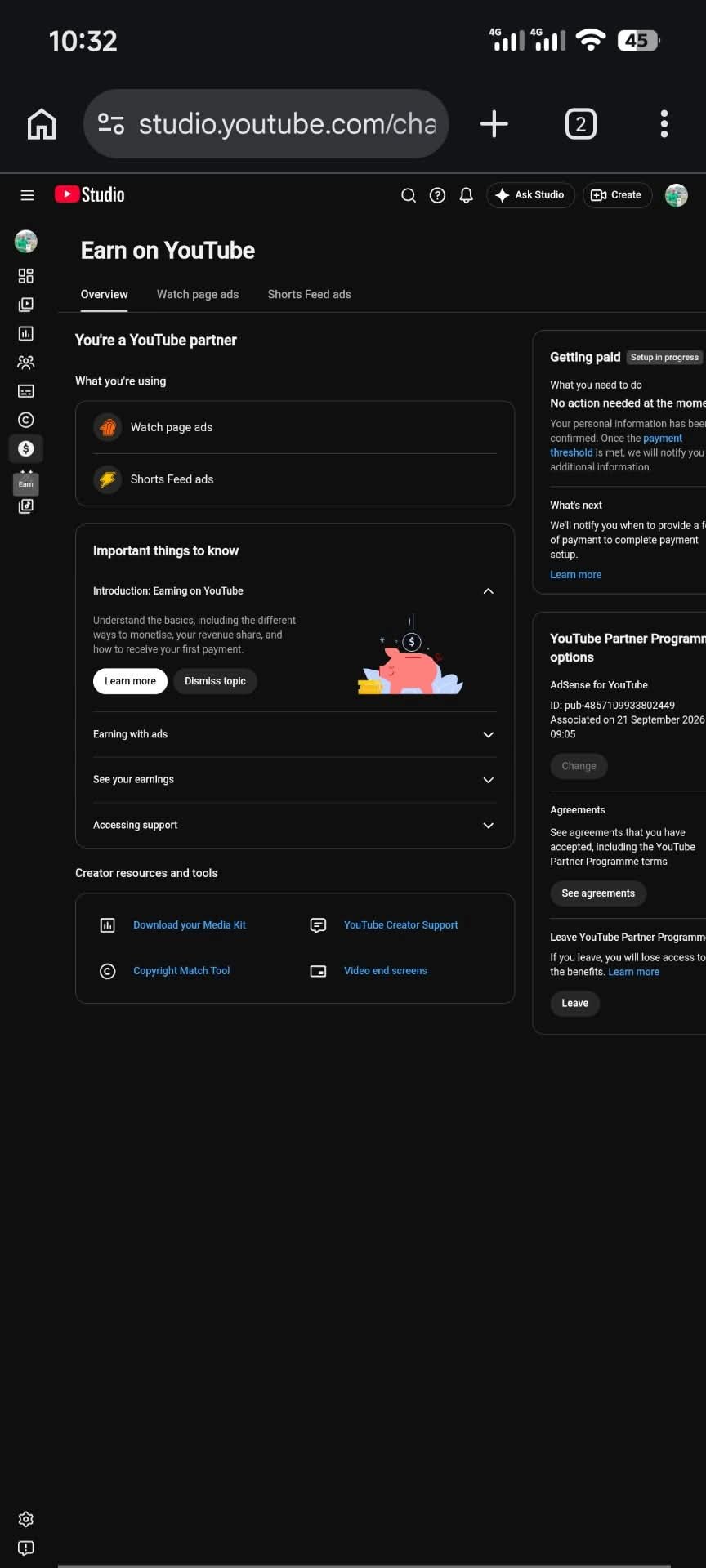Collapse Introduction: Earning on YouTube section
The height and width of the screenshot is (1568, 706).
[x=488, y=591]
